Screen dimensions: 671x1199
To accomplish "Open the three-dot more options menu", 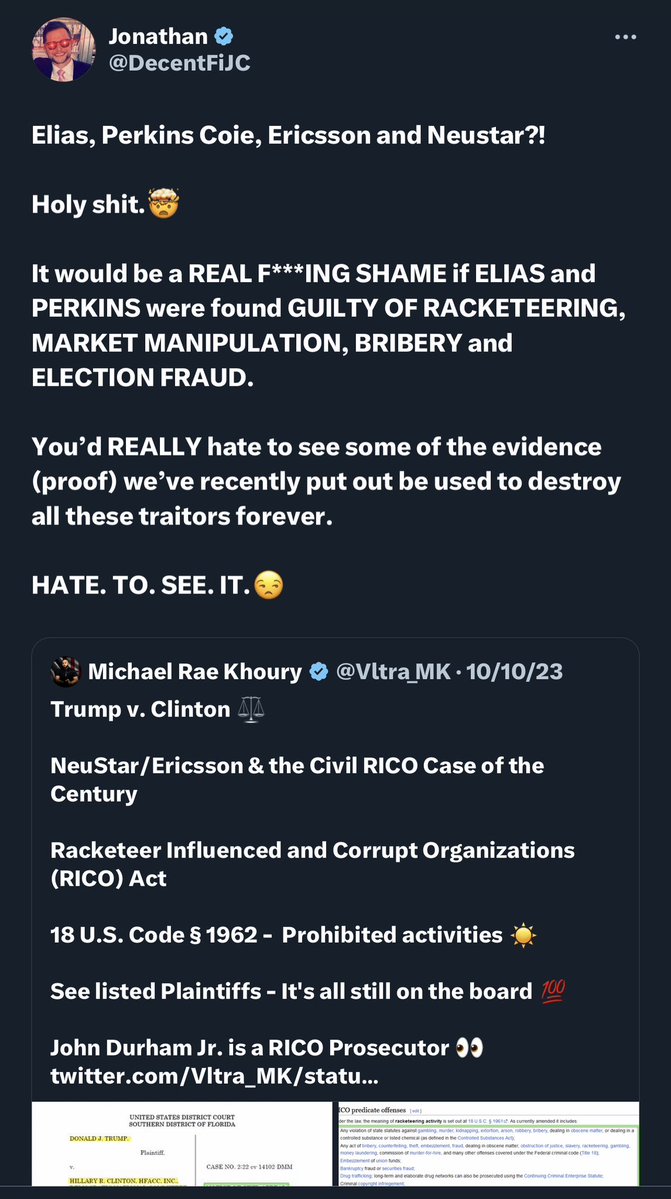I will tap(626, 38).
